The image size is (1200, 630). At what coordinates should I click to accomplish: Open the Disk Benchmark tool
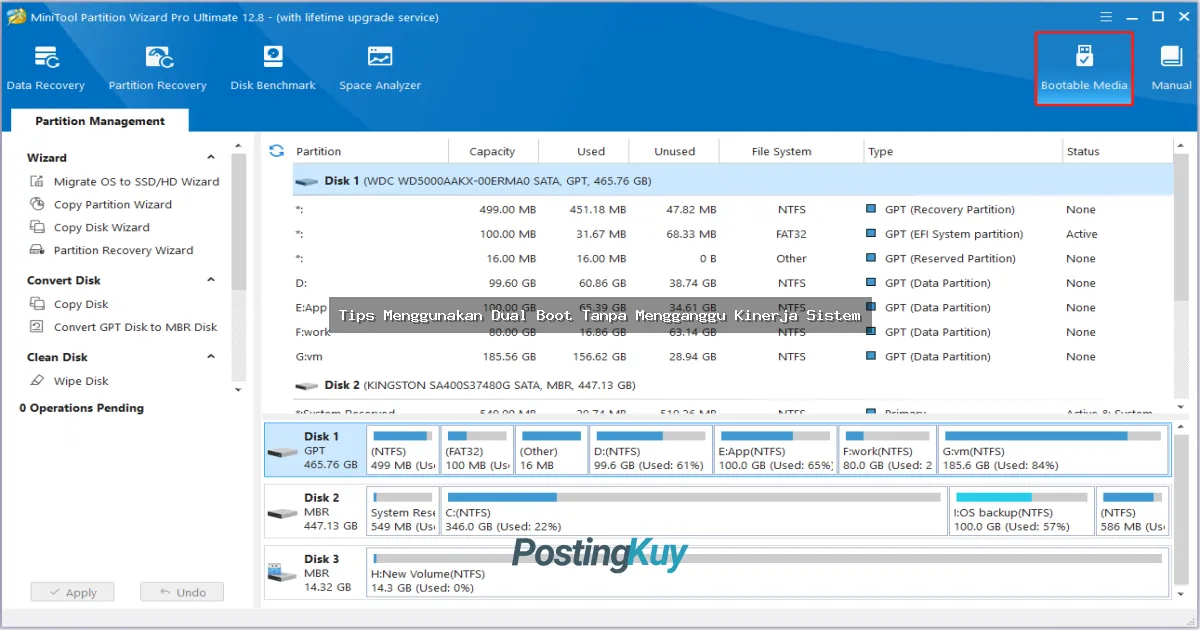click(273, 68)
